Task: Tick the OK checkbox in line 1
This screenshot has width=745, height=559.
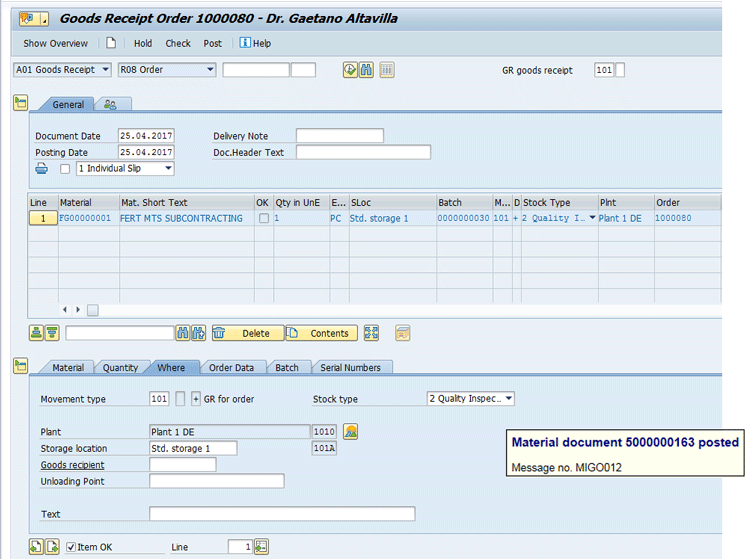Action: [x=263, y=218]
